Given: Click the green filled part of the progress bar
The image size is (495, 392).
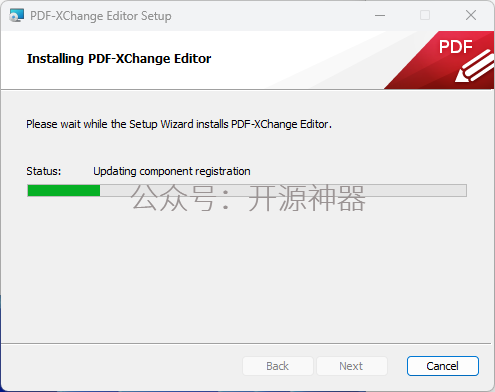Looking at the screenshot, I should (x=64, y=191).
